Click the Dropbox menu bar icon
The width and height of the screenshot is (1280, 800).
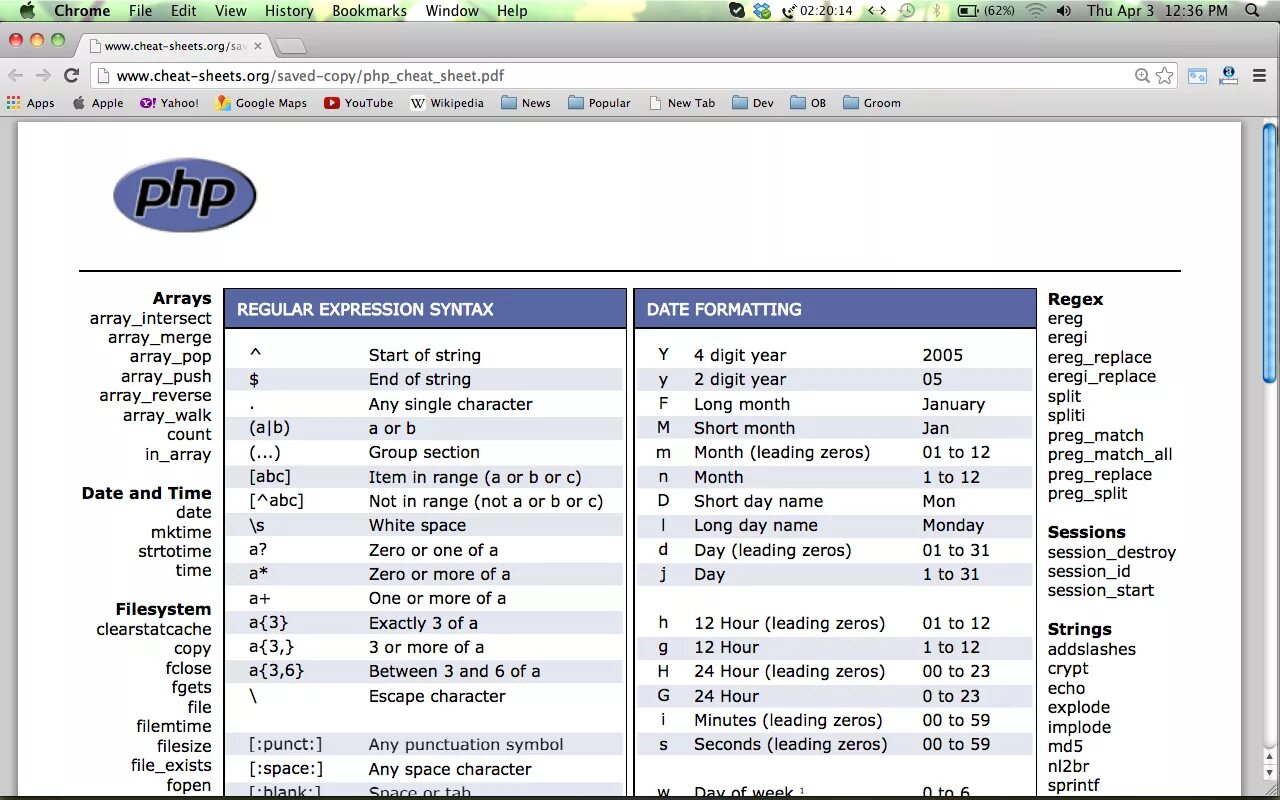763,11
